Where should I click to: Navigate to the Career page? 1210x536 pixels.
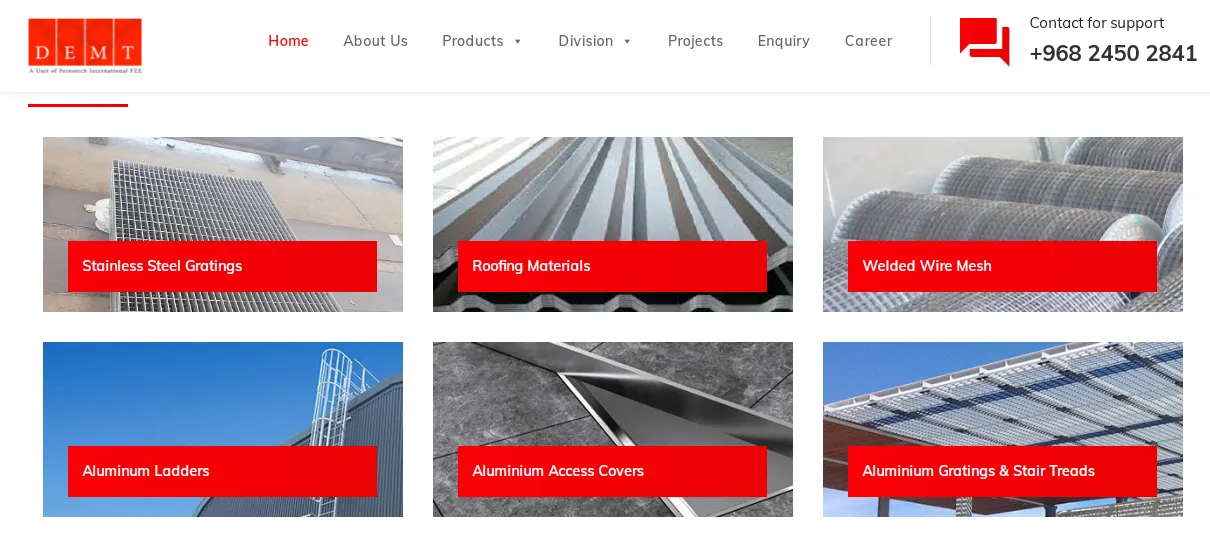pos(868,41)
